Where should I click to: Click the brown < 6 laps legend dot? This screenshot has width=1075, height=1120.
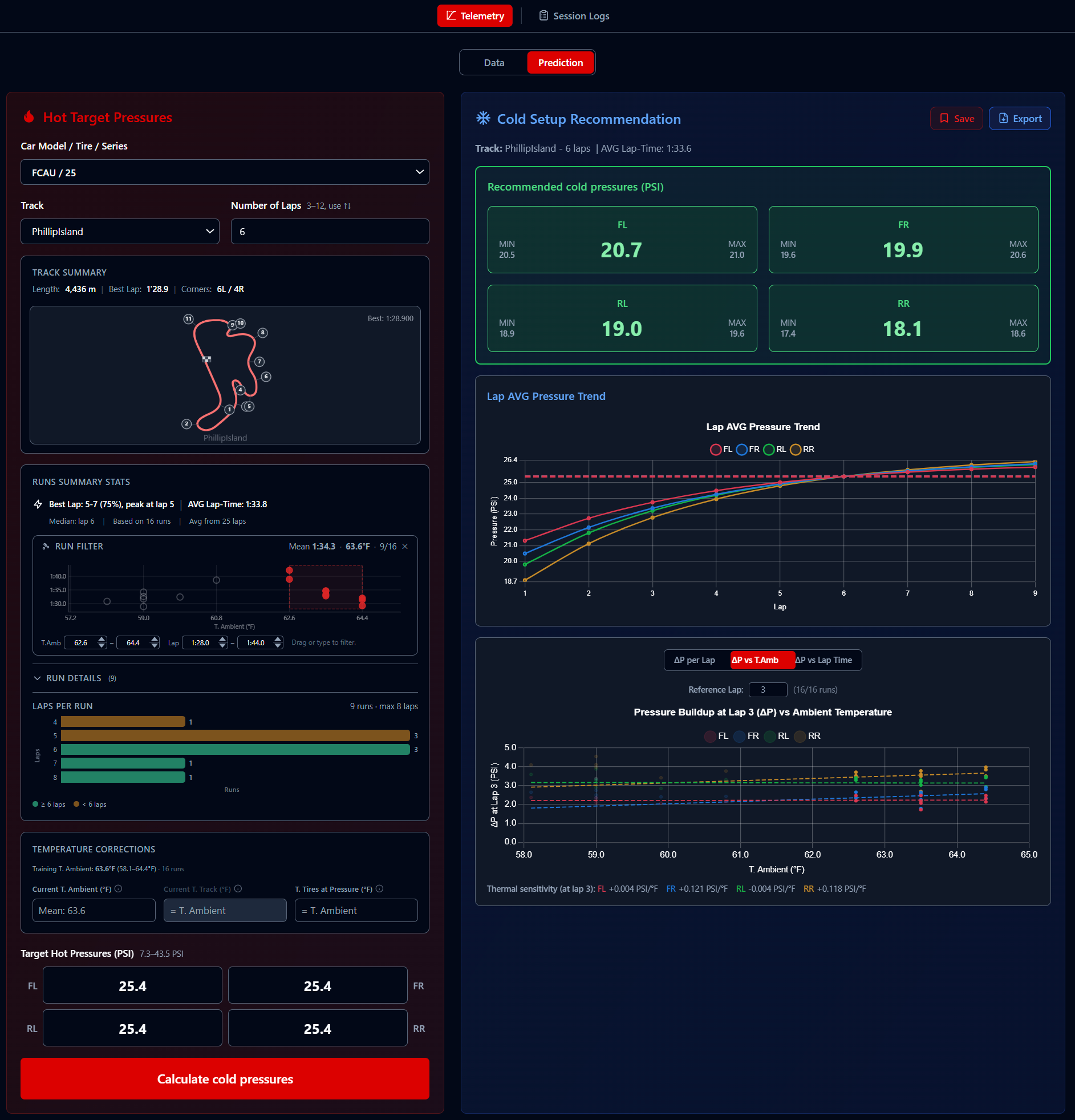(x=76, y=804)
